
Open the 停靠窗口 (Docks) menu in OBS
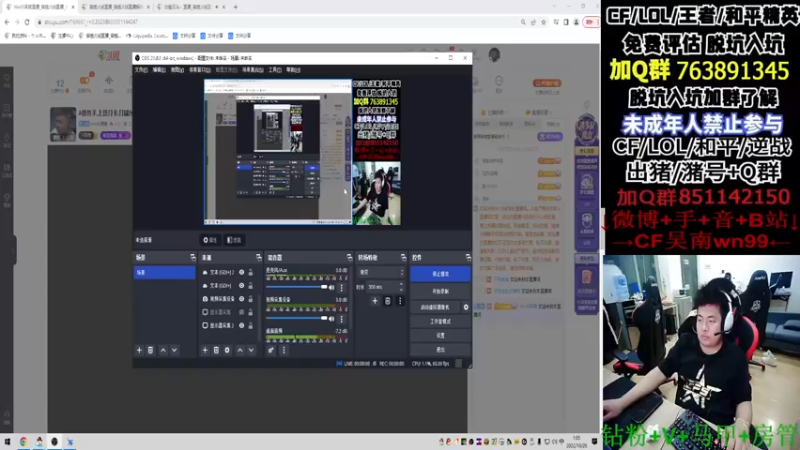click(x=199, y=70)
